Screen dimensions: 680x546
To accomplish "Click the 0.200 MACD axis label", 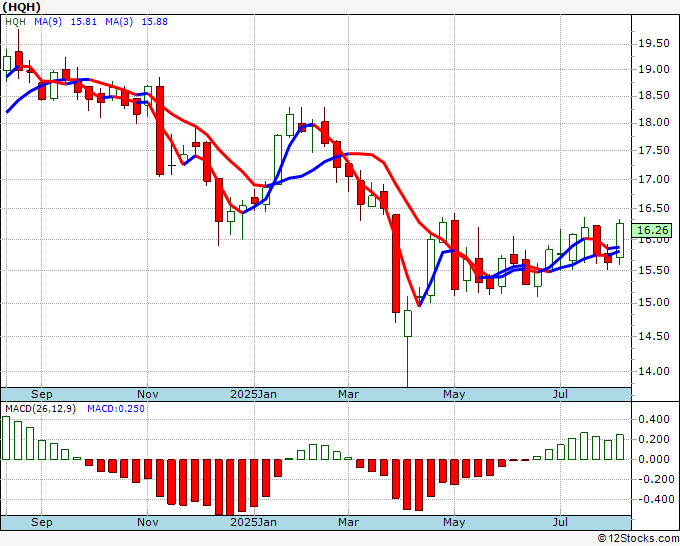I will (654, 439).
